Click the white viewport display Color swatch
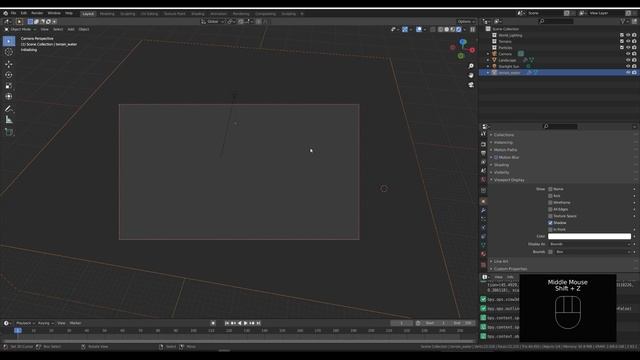640x360 pixels. [589, 236]
